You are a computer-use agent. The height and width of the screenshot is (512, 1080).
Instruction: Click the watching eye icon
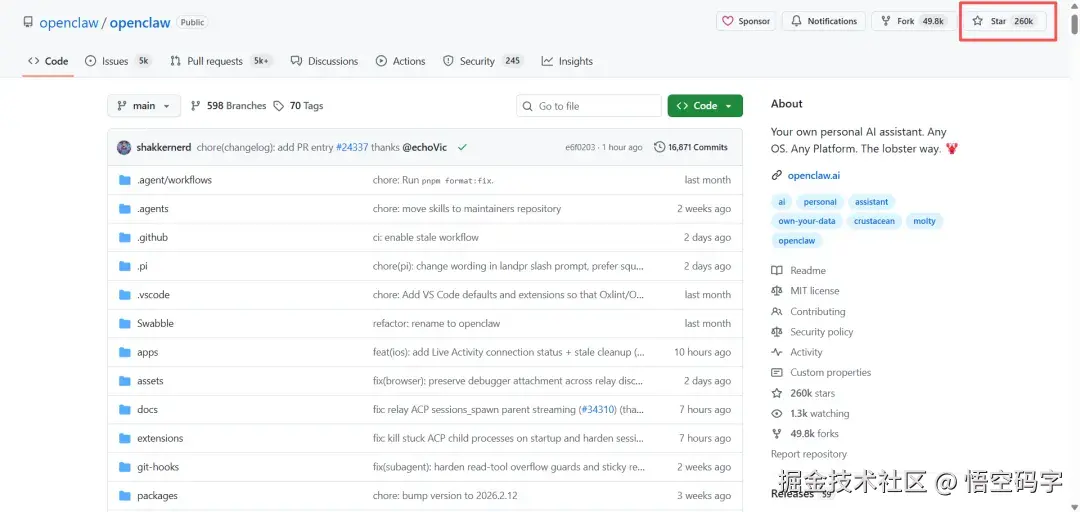pos(777,413)
